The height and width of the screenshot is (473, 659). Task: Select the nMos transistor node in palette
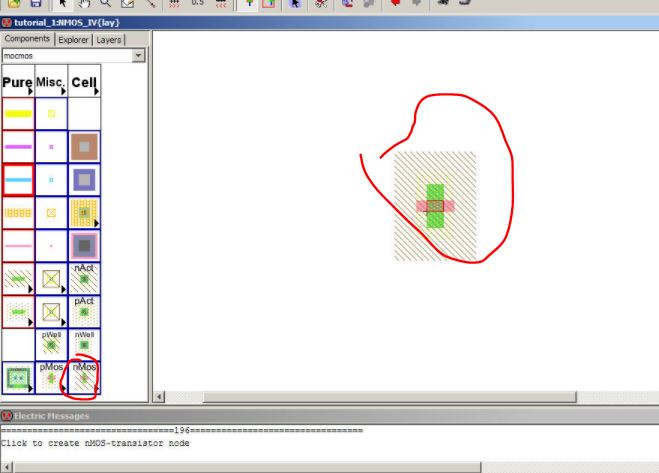pos(84,378)
